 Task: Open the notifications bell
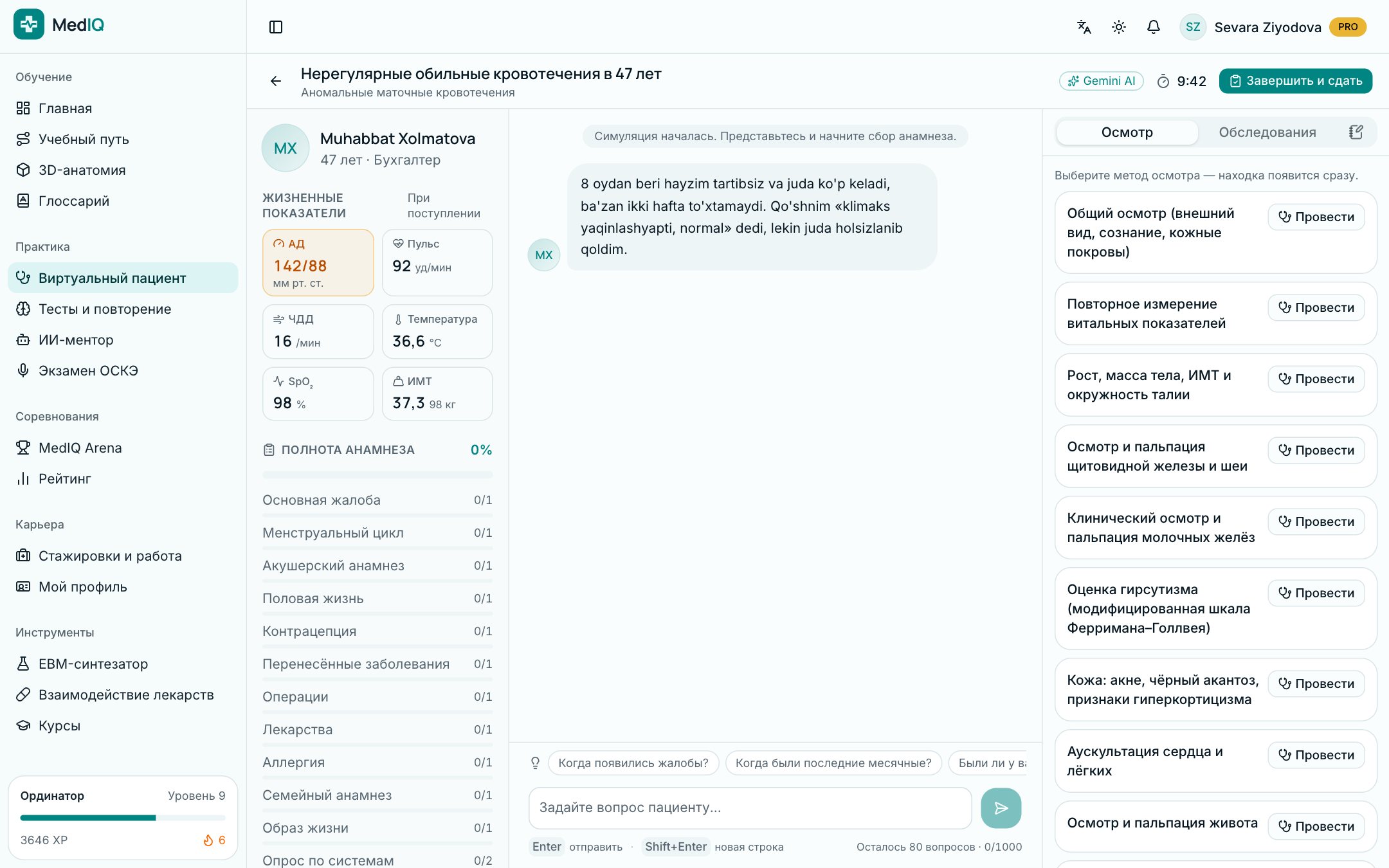click(x=1154, y=27)
